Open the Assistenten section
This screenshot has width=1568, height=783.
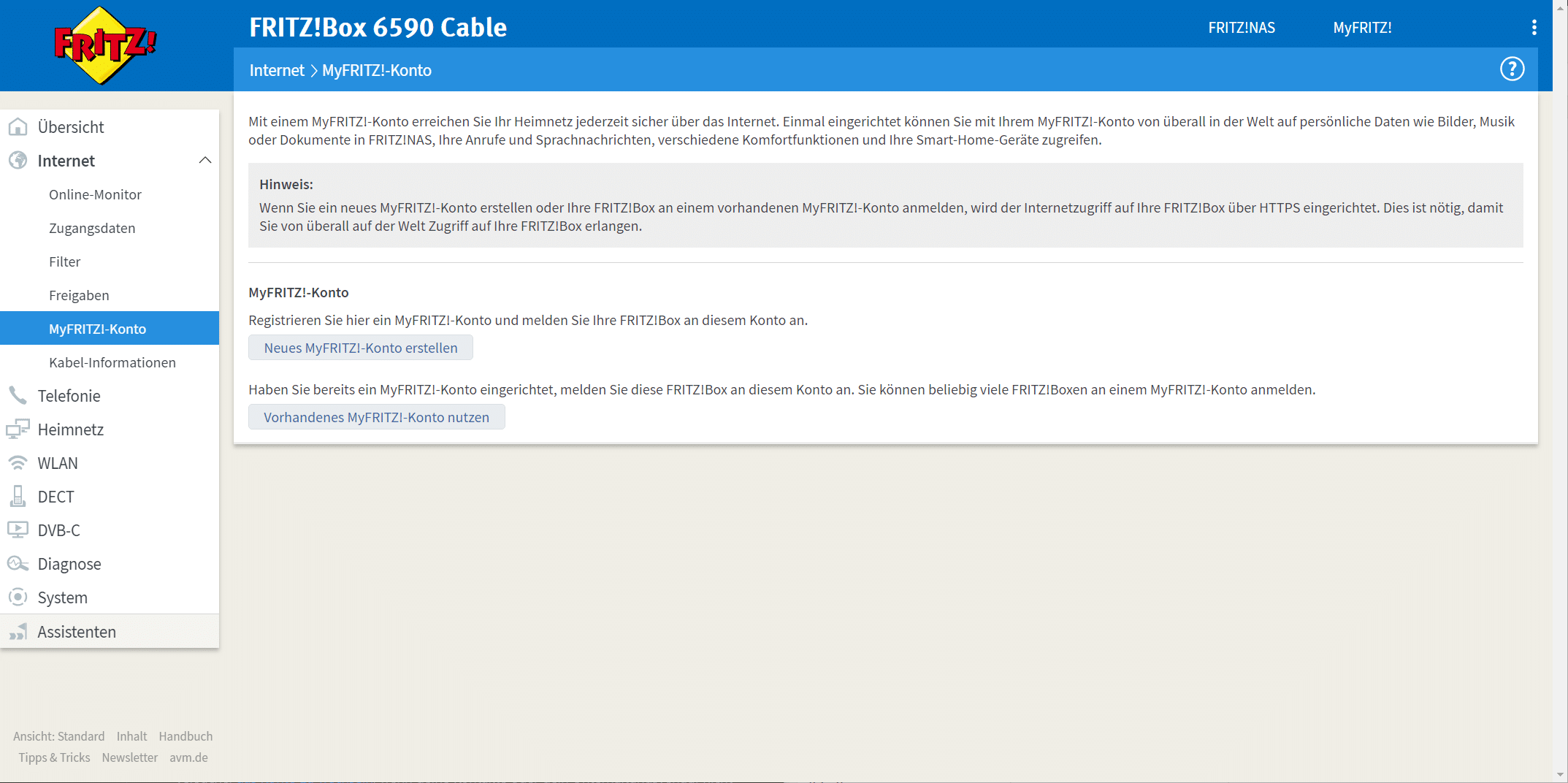click(77, 632)
